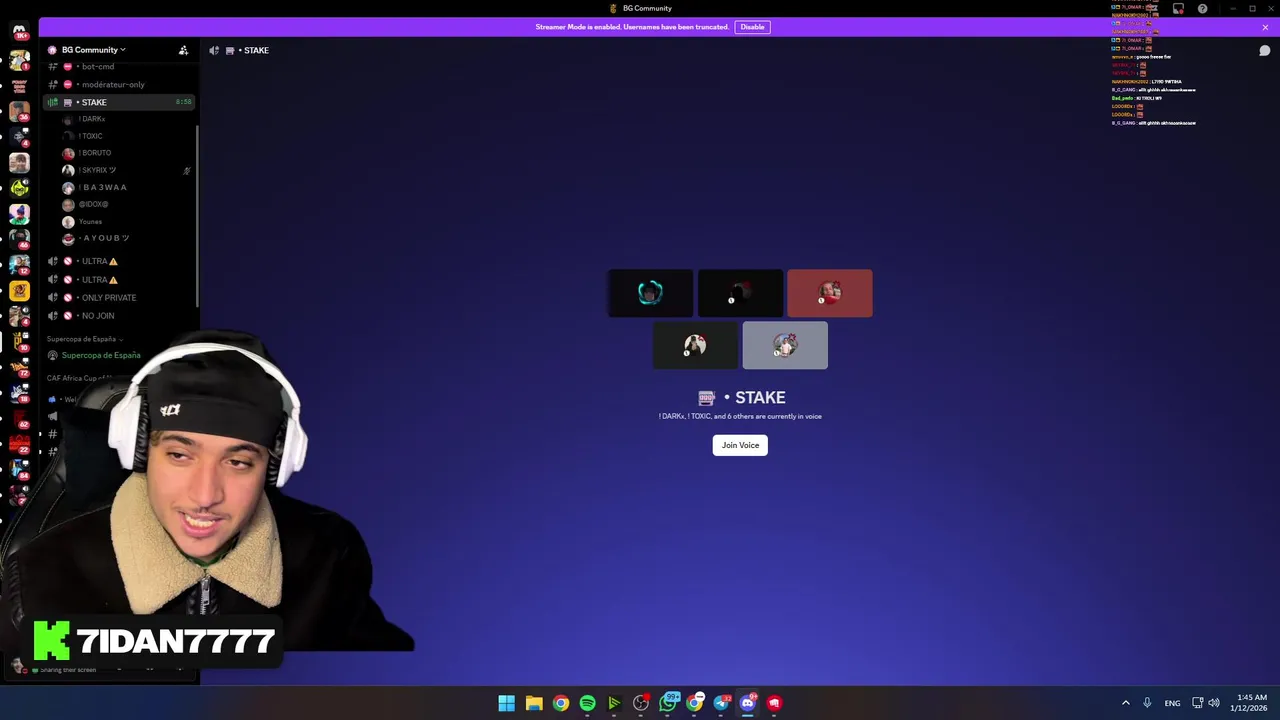Image resolution: width=1280 pixels, height=720 pixels.
Task: Click the microphone icon in system tray
Action: pyautogui.click(x=1147, y=703)
